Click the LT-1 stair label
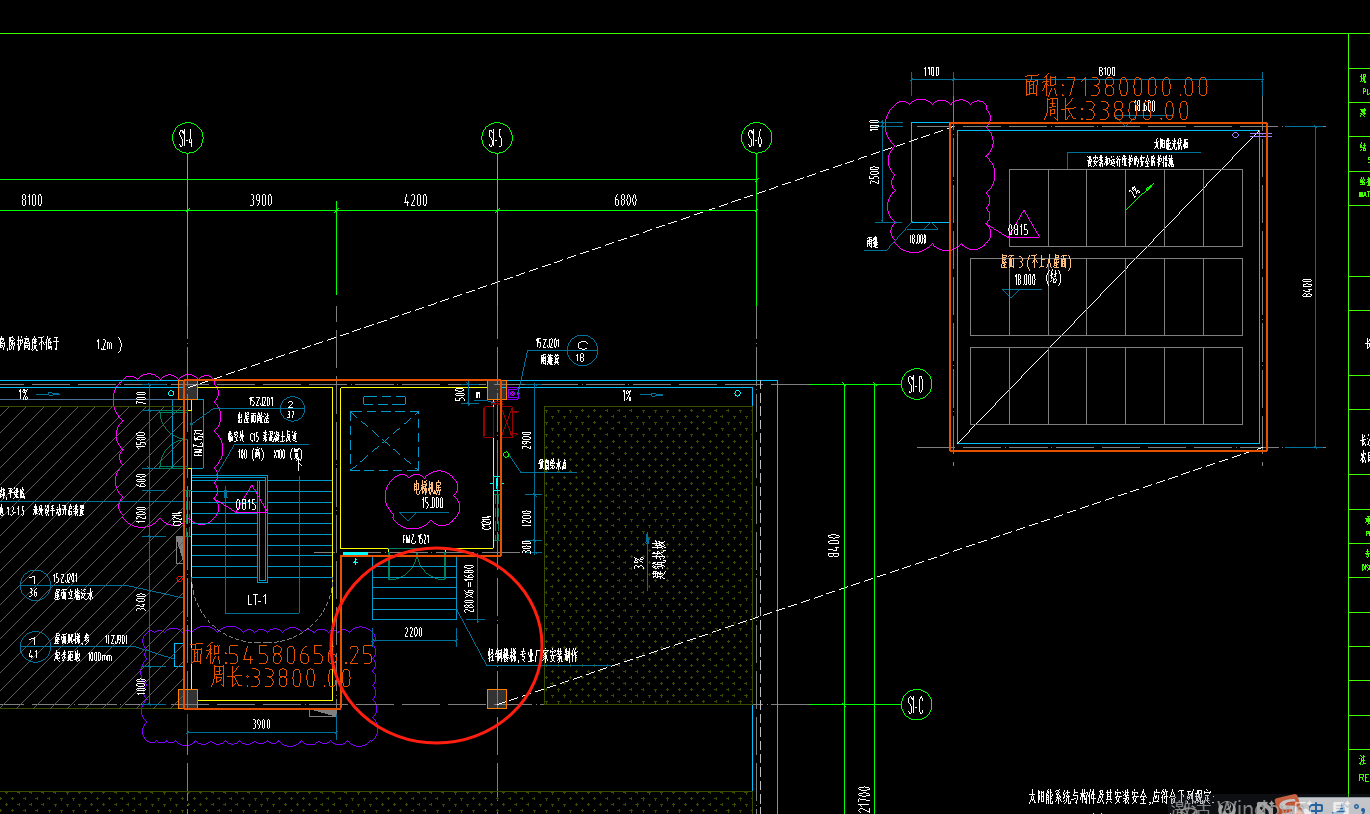 point(257,600)
